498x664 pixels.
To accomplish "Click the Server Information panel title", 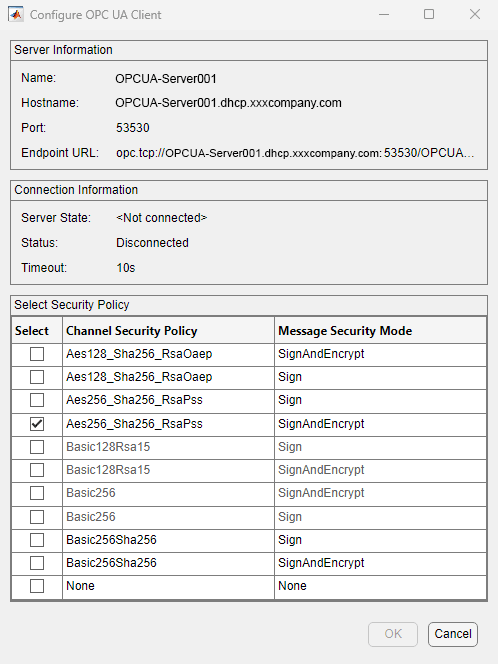I will pyautogui.click(x=64, y=50).
